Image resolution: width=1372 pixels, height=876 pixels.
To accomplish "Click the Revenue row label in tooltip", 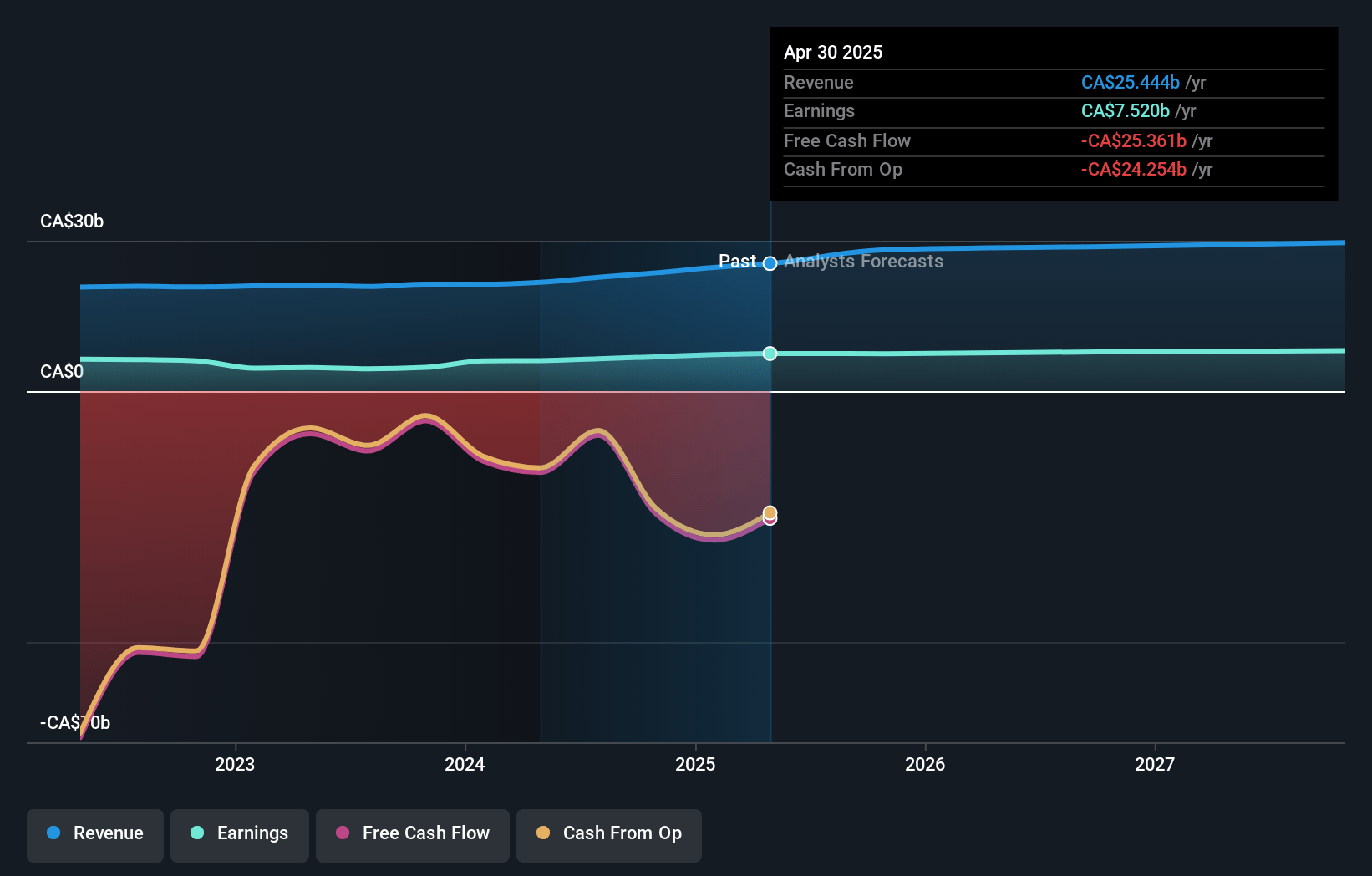I will pos(819,82).
